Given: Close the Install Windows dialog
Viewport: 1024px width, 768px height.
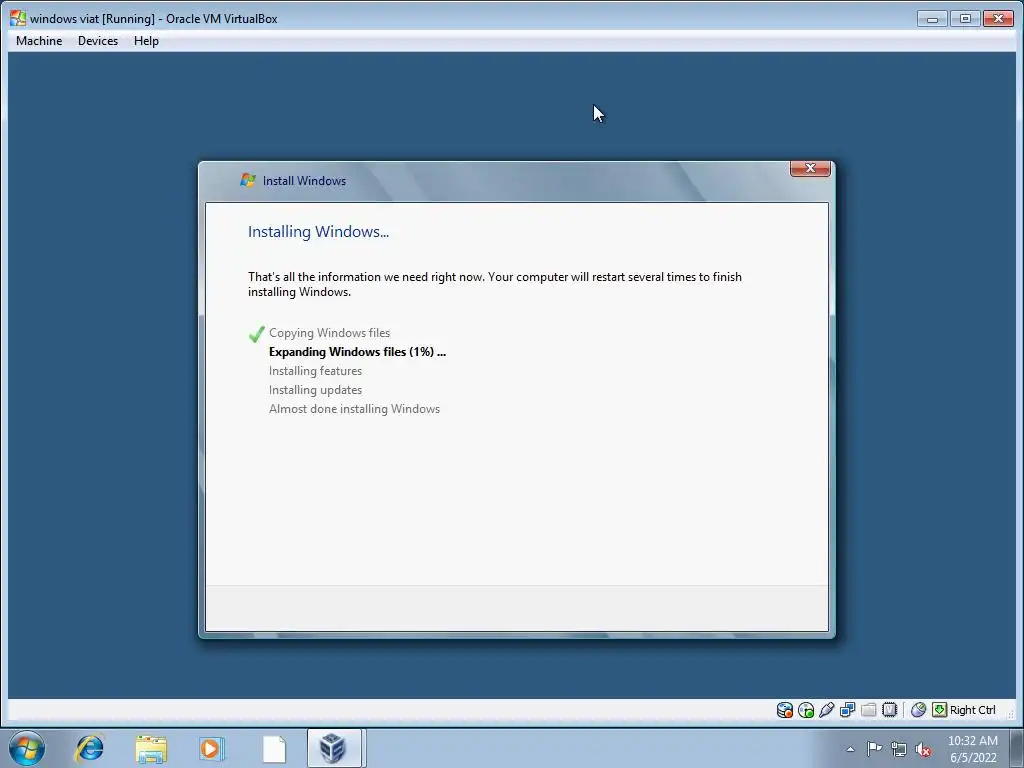Looking at the screenshot, I should click(810, 168).
